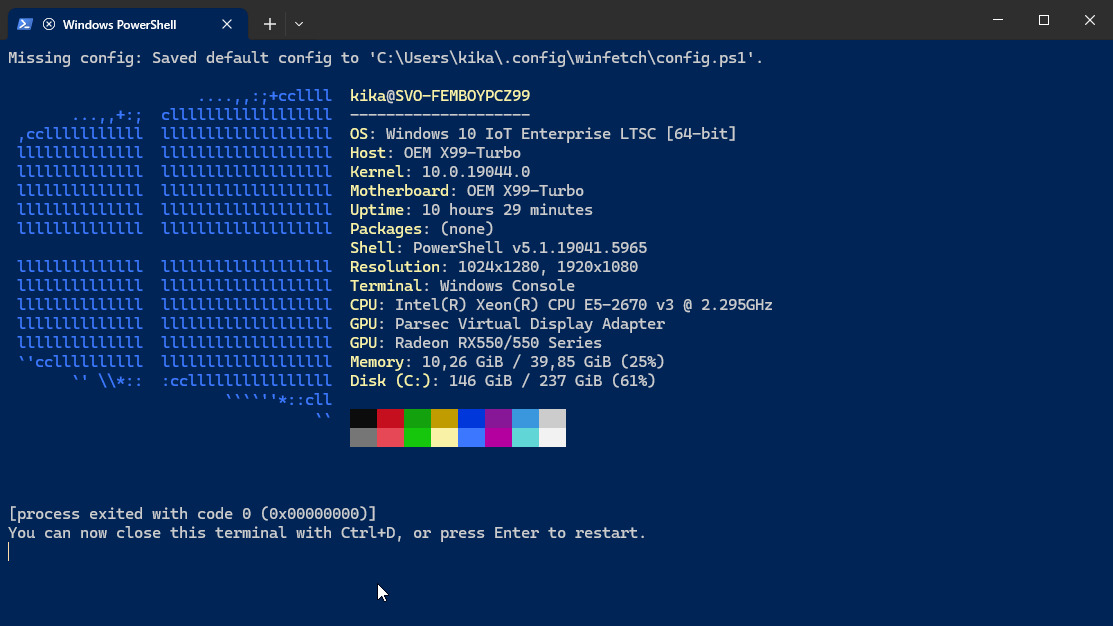1113x626 pixels.
Task: Close the Windows Terminal window
Action: (1089, 20)
